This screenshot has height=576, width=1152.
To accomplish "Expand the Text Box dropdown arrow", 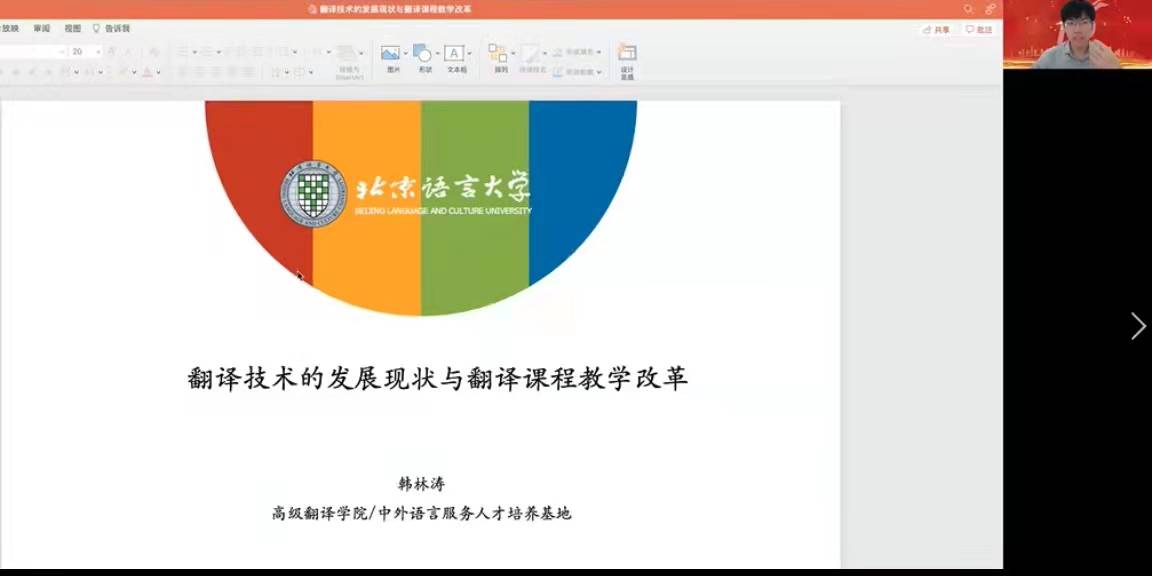I will click(x=470, y=54).
